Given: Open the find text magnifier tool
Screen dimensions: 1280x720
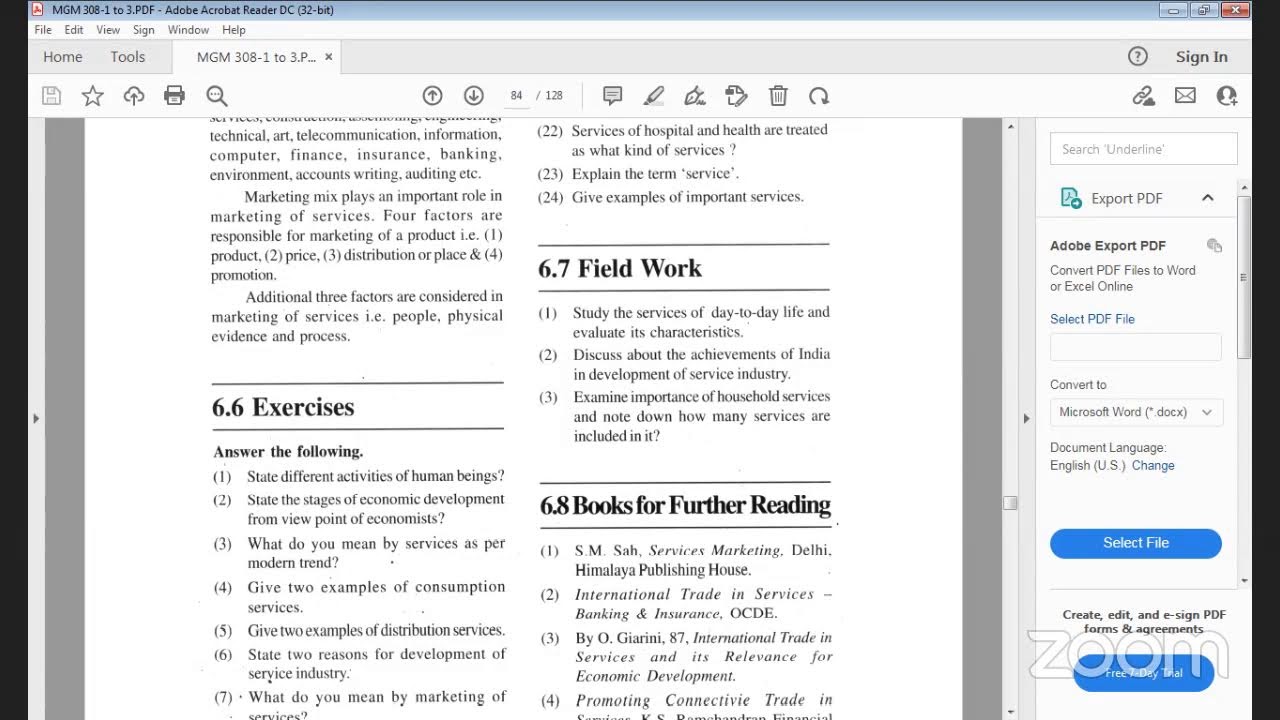Looking at the screenshot, I should pos(216,96).
